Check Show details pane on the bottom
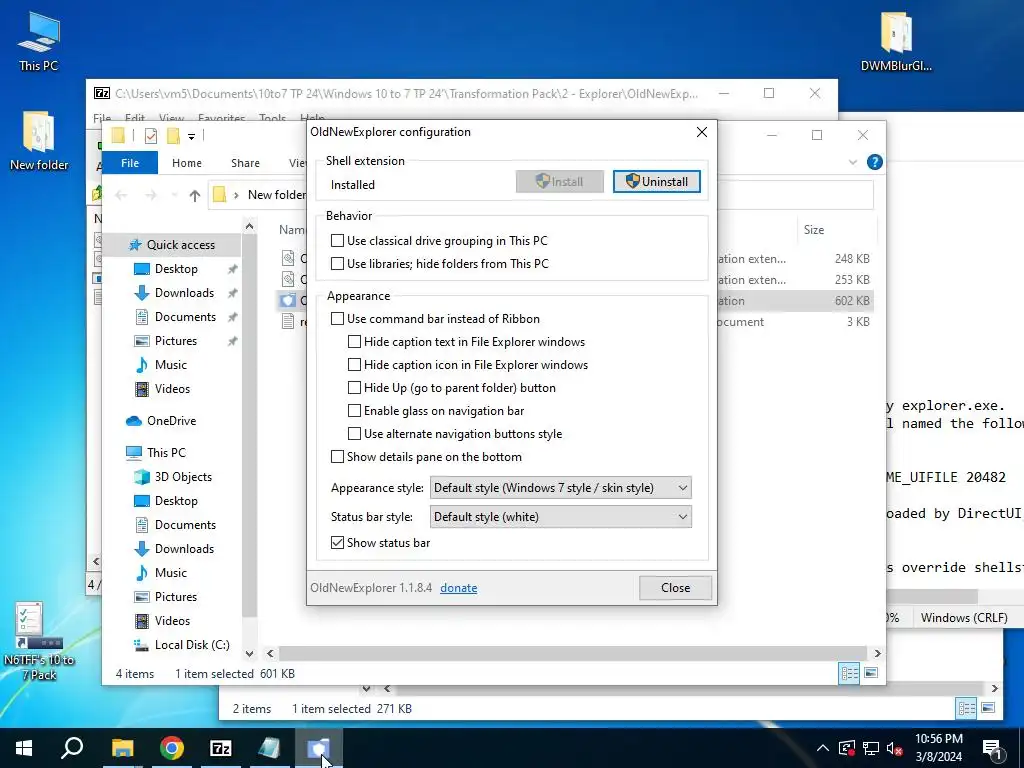 tap(338, 456)
